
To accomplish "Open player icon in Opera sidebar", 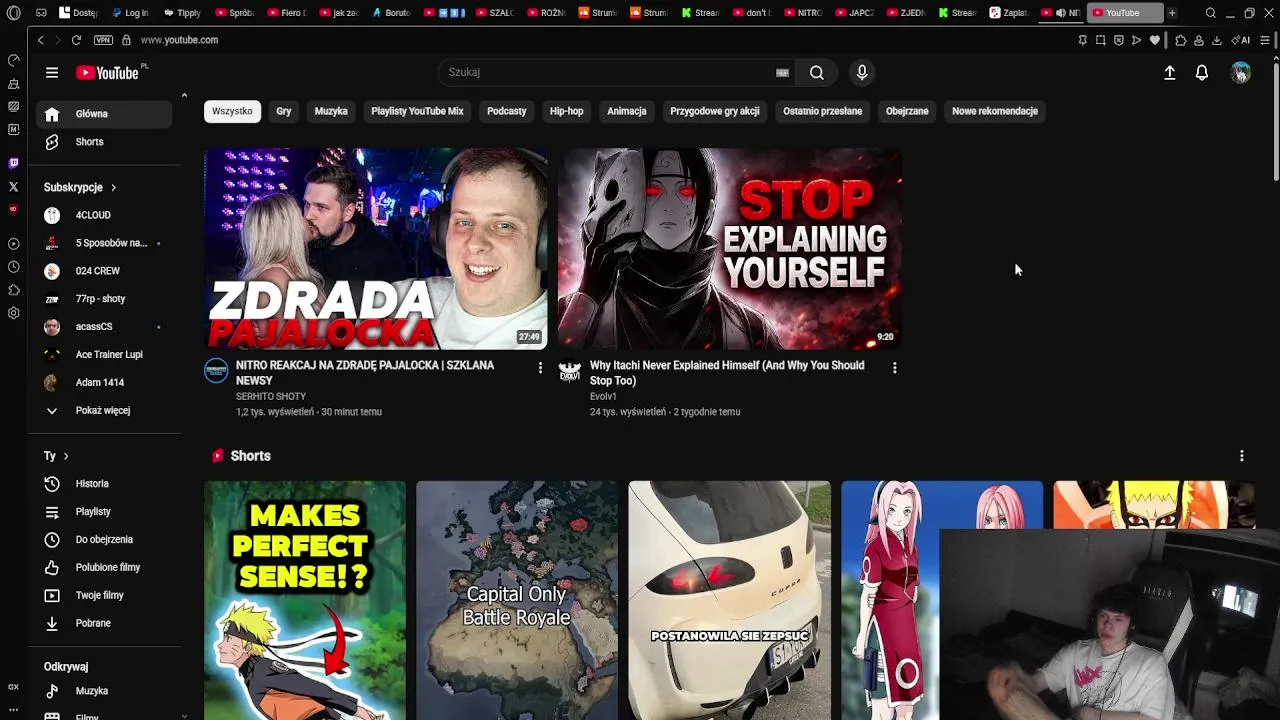I will click(13, 244).
